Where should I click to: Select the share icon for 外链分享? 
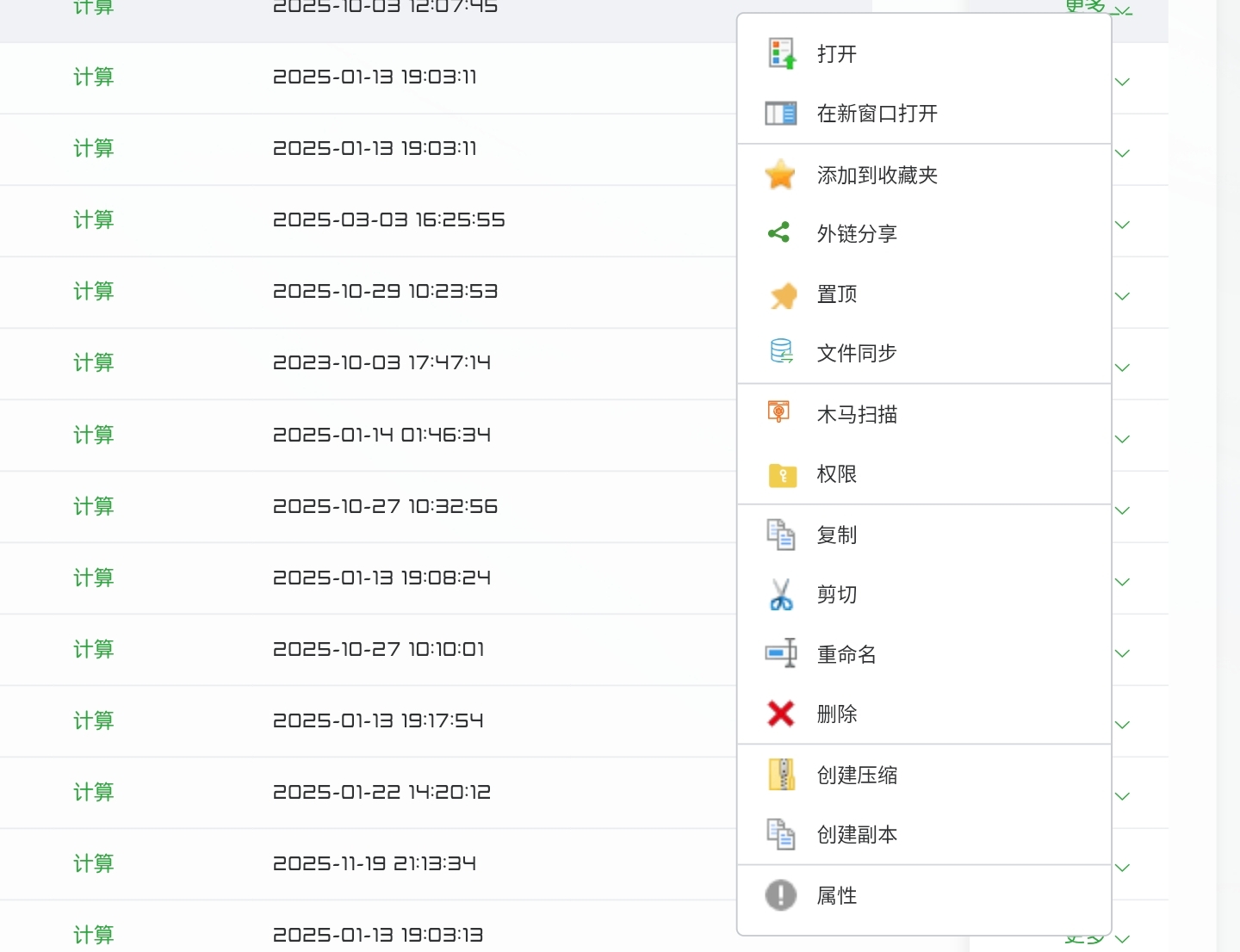pyautogui.click(x=780, y=233)
